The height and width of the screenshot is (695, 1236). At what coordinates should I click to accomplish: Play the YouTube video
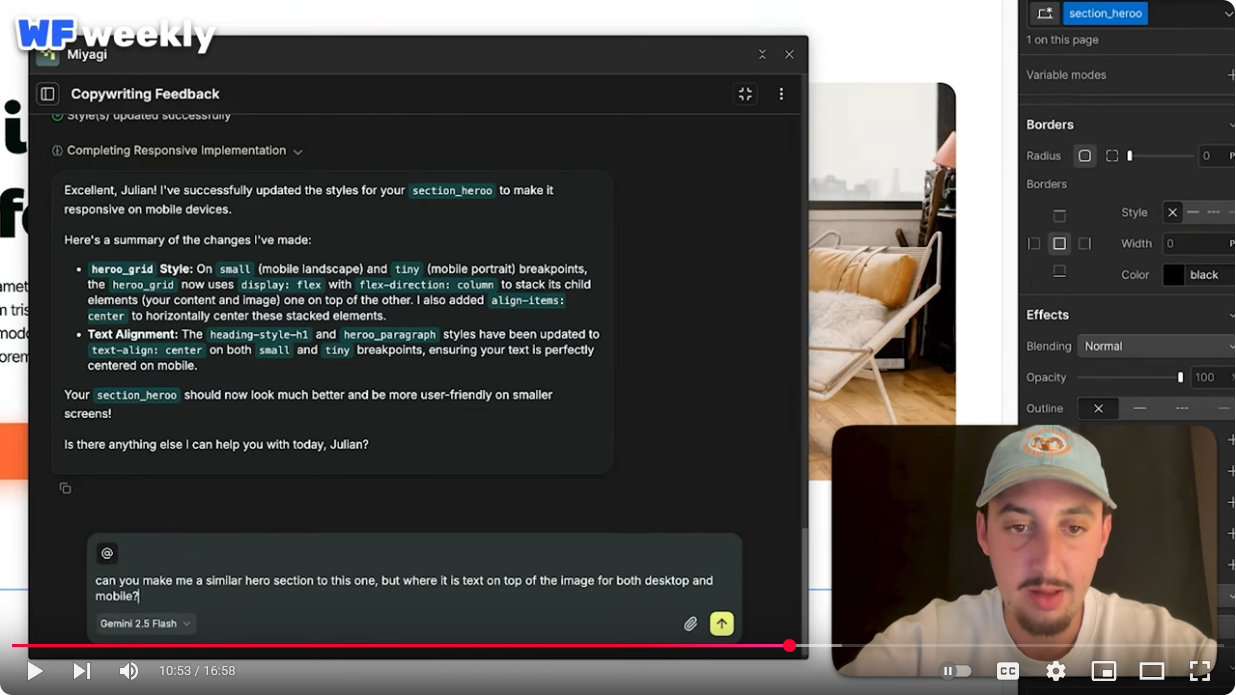coord(34,671)
